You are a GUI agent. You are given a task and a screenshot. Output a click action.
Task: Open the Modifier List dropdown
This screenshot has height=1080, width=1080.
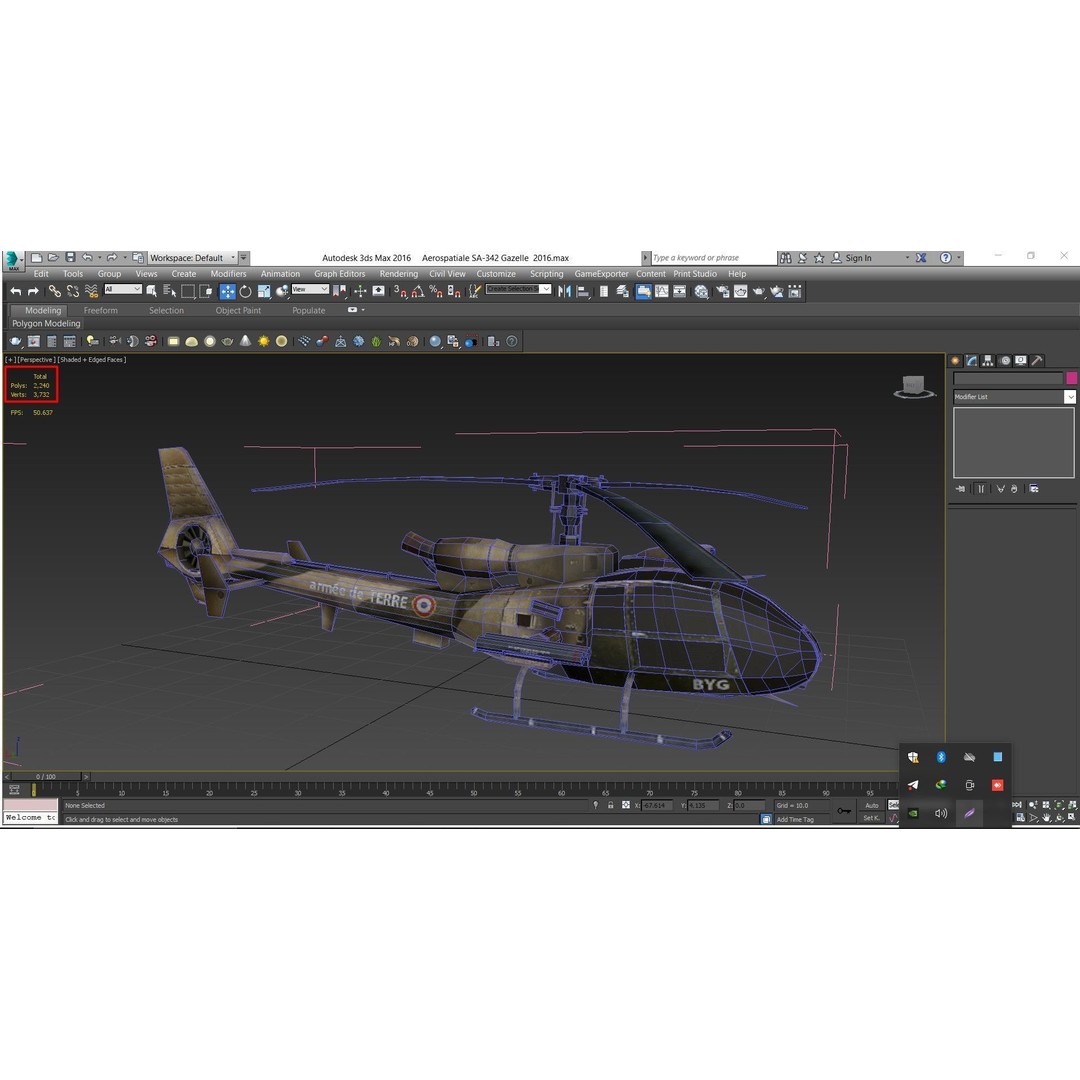click(1014, 397)
